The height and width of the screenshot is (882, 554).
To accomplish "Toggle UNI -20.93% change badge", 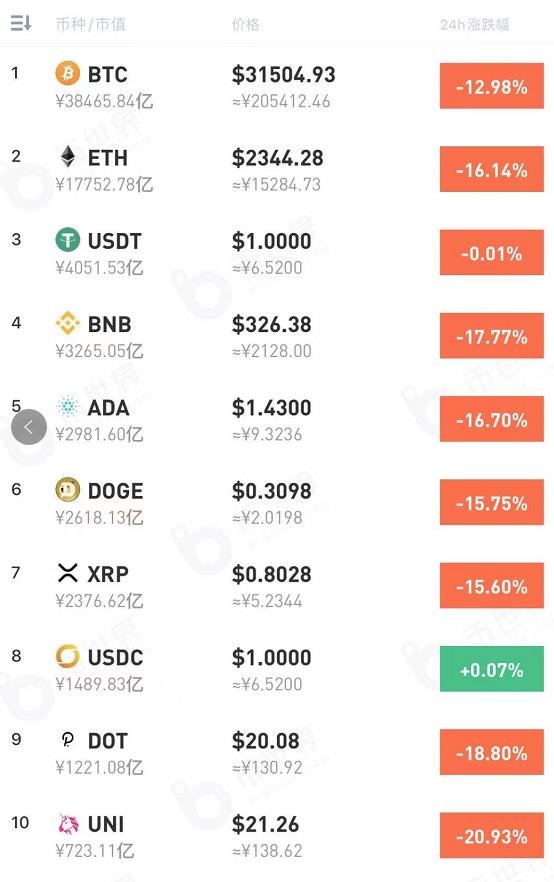I will click(x=492, y=835).
